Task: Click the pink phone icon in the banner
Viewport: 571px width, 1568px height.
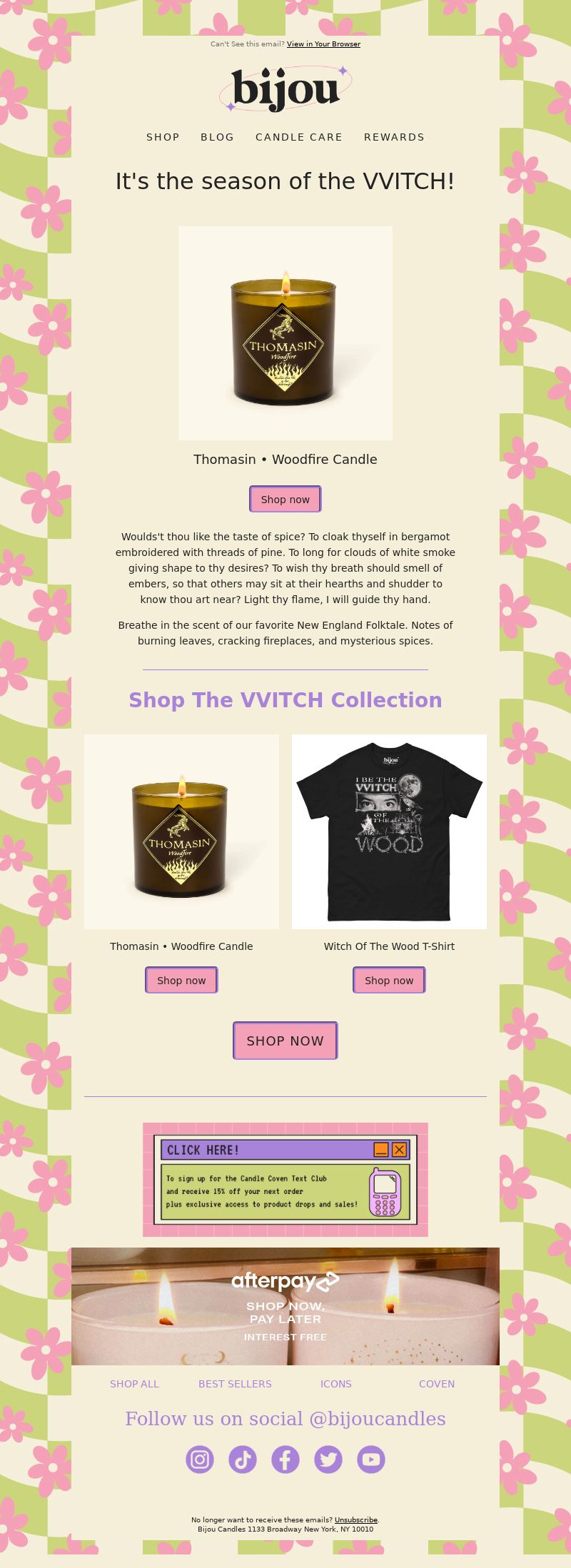Action: click(x=385, y=1192)
